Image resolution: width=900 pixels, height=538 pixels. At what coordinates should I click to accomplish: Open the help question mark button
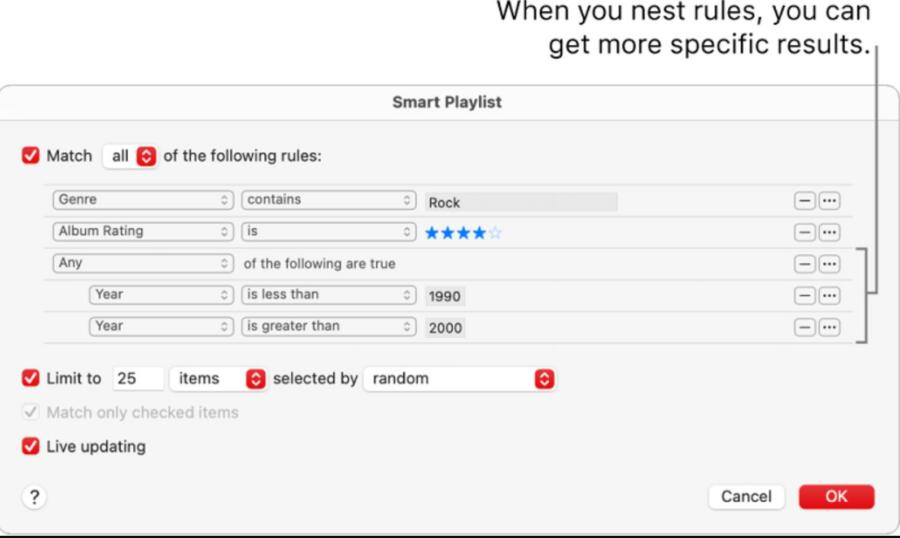34,497
